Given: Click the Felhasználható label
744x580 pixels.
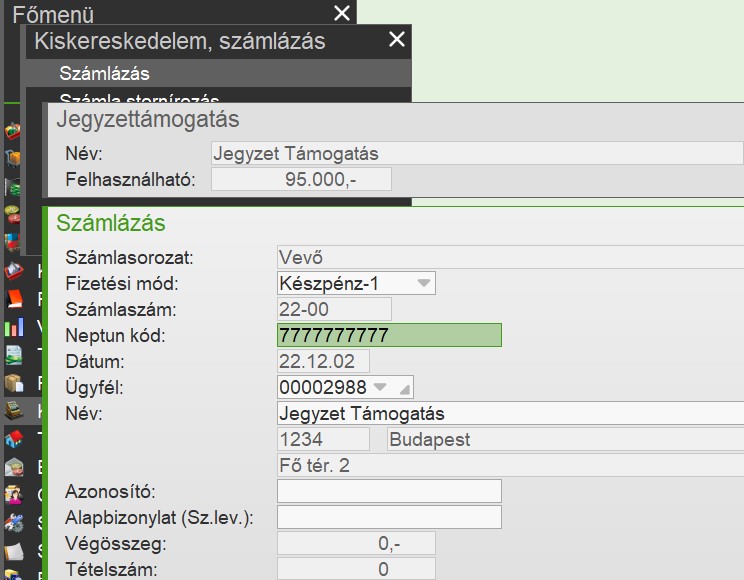Looking at the screenshot, I should (130, 179).
